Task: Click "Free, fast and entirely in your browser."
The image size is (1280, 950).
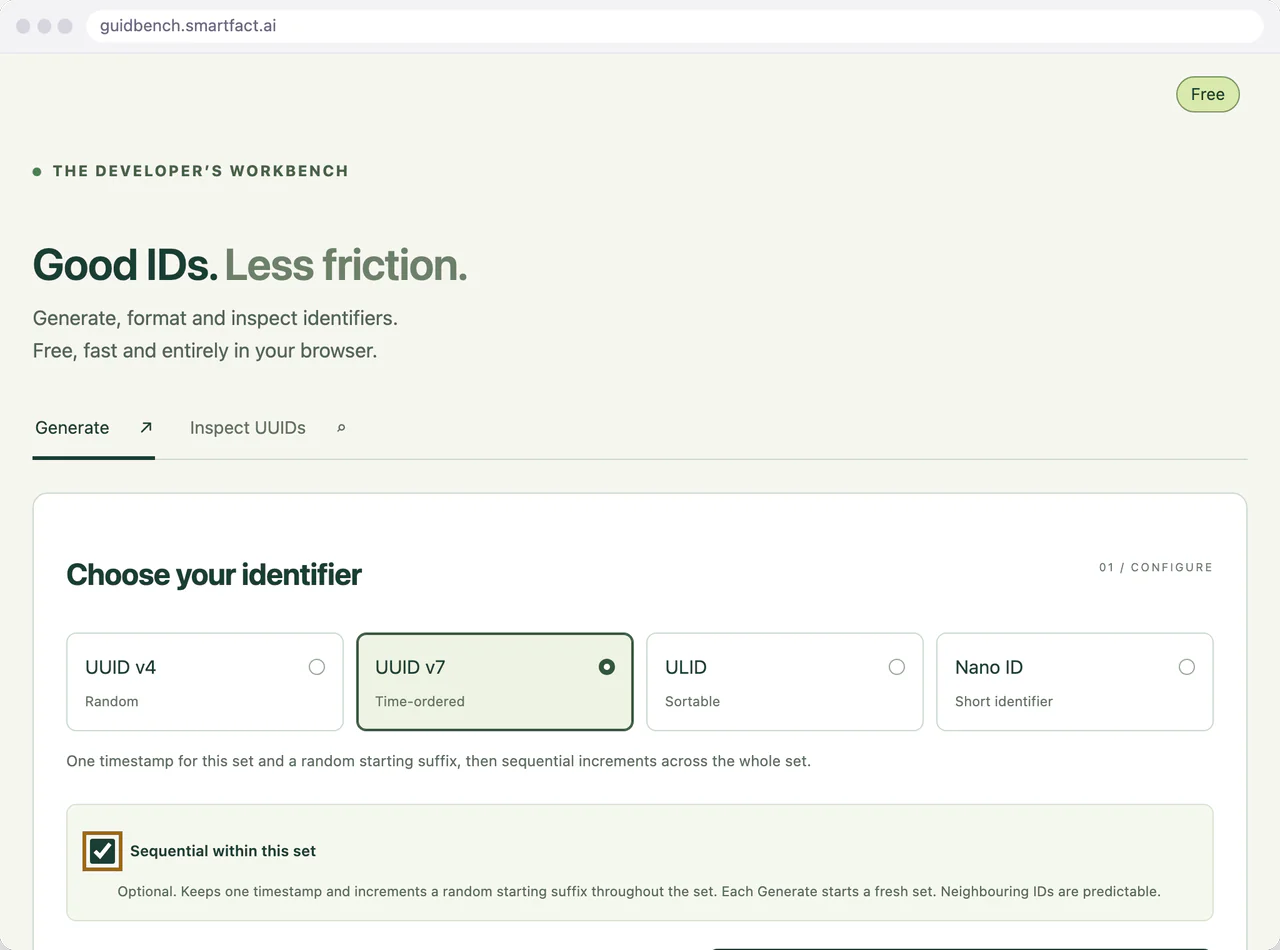Action: 205,351
